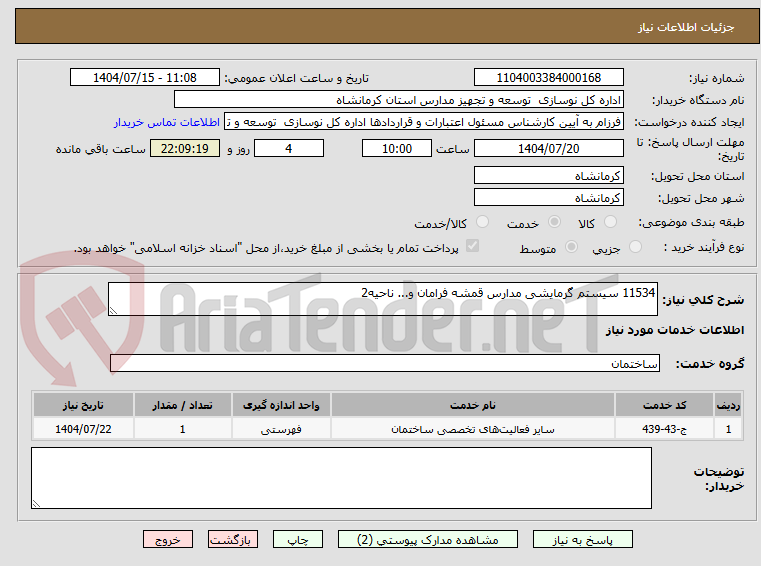
Task: Click the خروج exit button
Action: 167,539
